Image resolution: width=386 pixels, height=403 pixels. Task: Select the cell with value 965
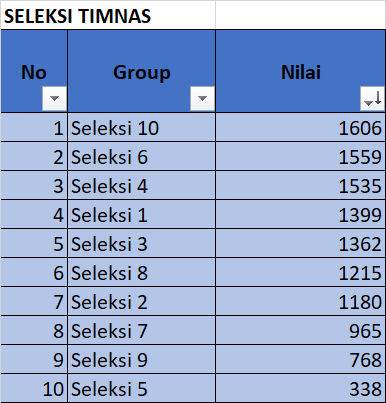click(301, 331)
